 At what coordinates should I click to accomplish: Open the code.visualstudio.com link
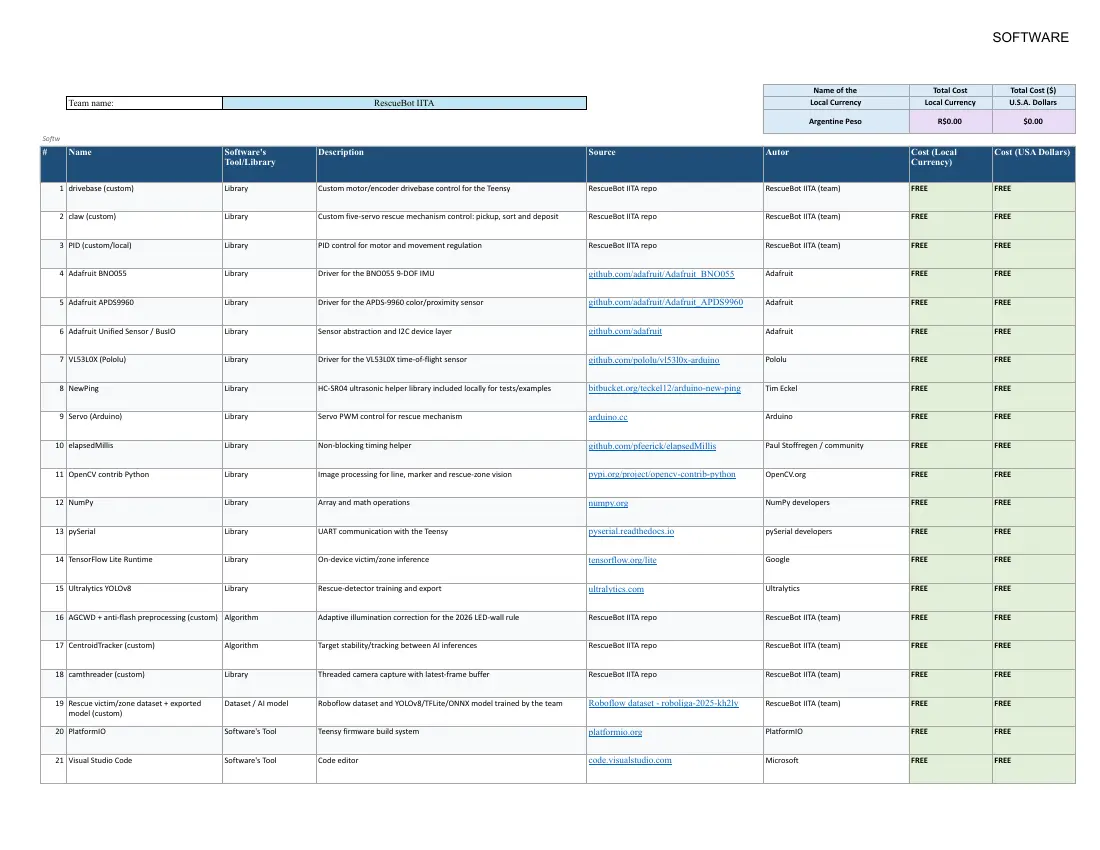pos(629,760)
